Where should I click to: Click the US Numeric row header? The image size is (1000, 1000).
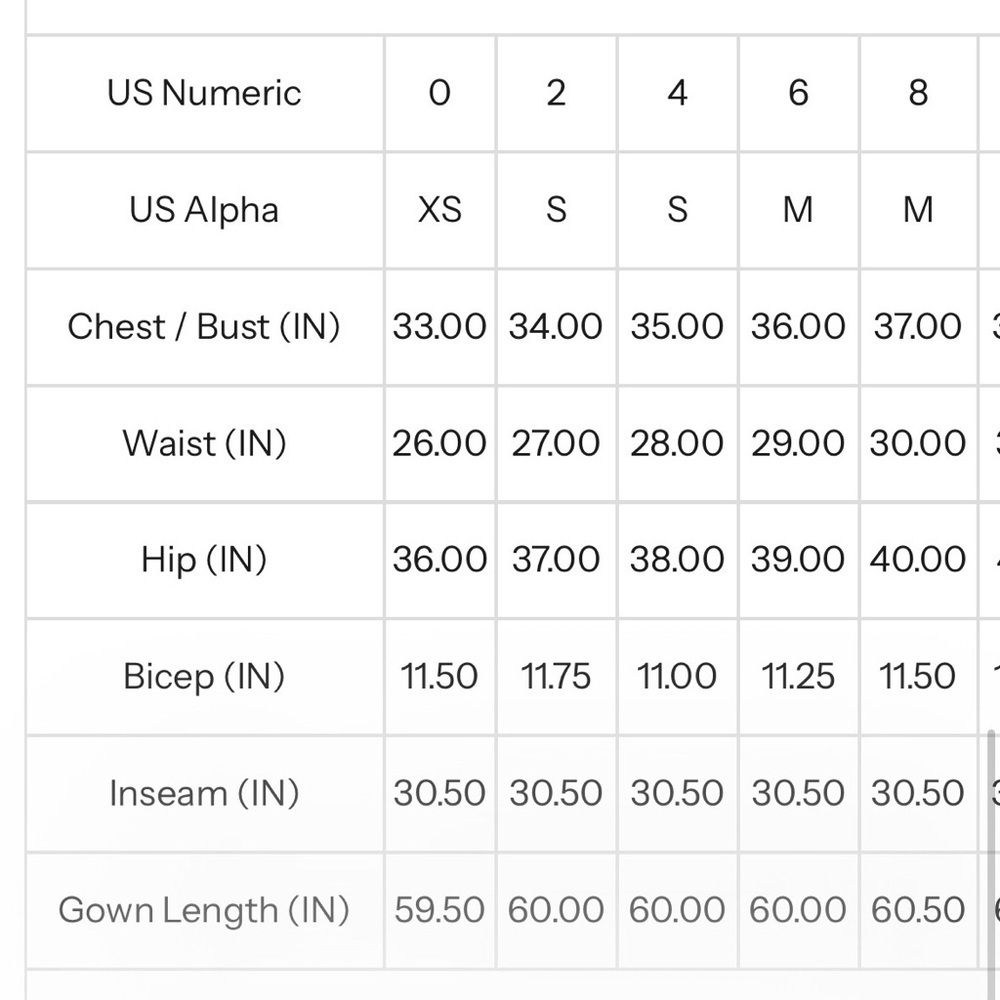tap(204, 93)
